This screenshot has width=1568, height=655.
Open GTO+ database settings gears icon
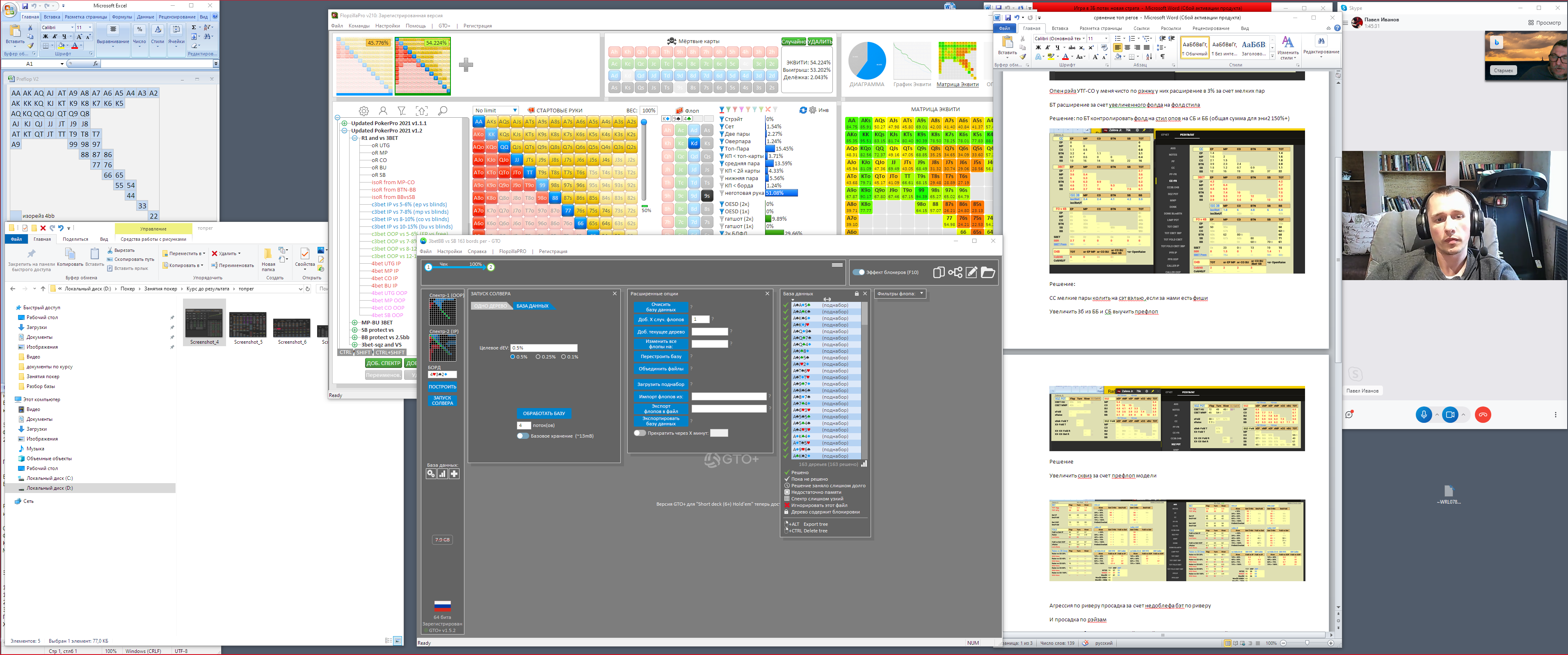pyautogui.click(x=431, y=474)
